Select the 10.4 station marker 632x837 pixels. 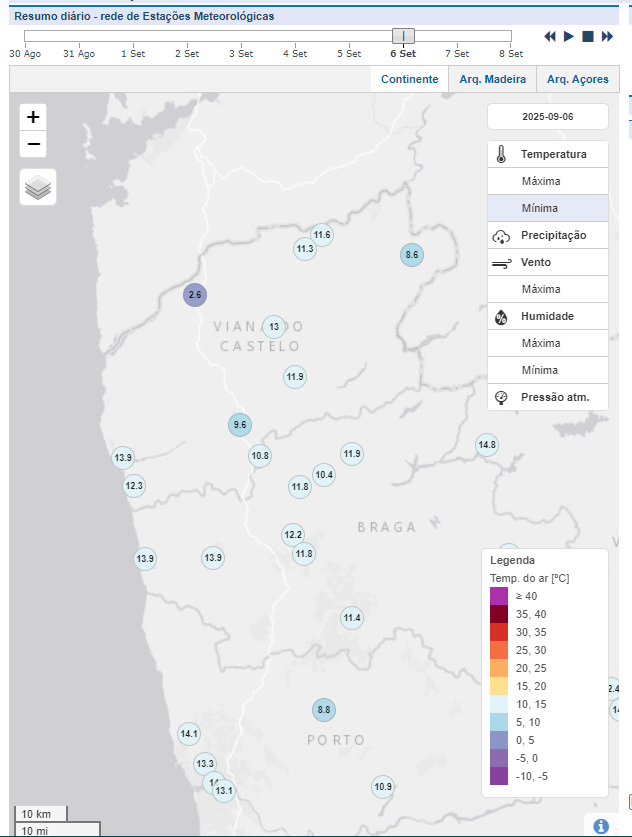(x=324, y=475)
